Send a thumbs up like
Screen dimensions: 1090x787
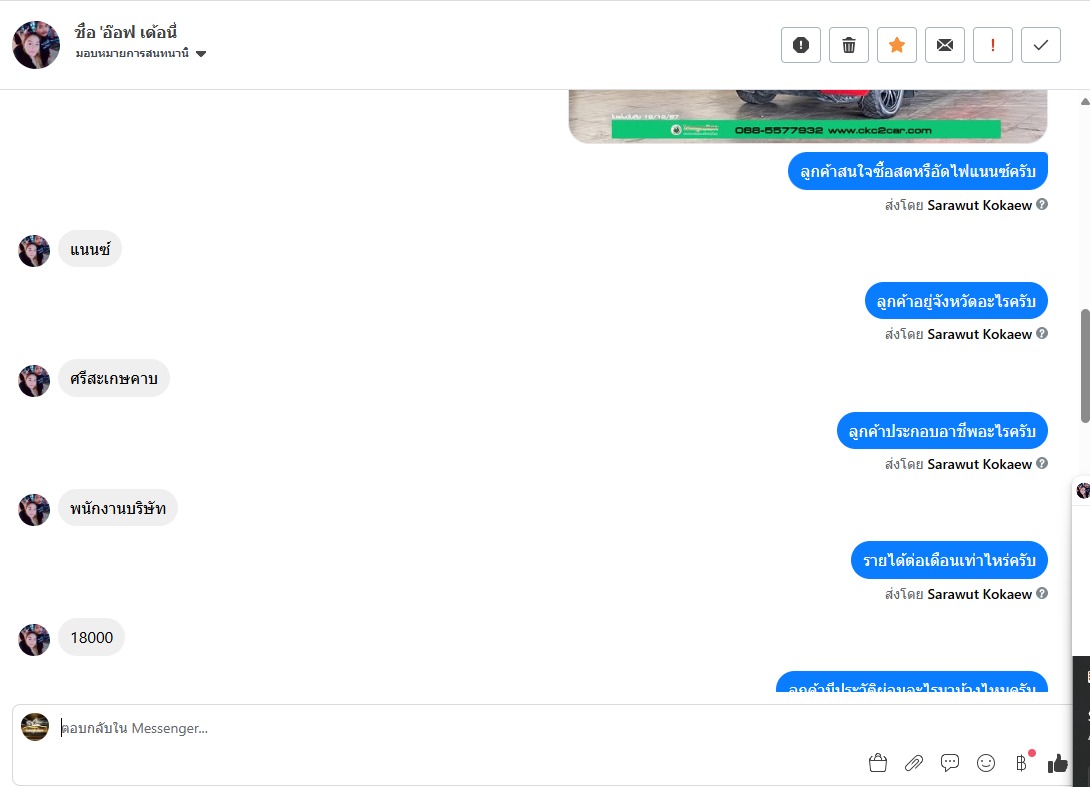pyautogui.click(x=1057, y=763)
